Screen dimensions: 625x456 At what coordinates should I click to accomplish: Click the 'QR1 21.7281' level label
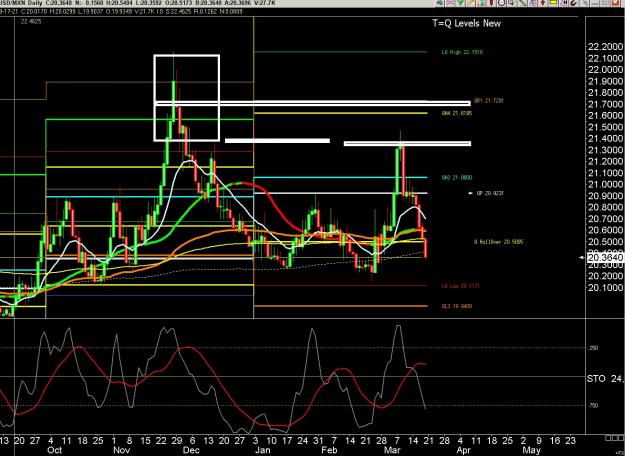click(x=489, y=101)
